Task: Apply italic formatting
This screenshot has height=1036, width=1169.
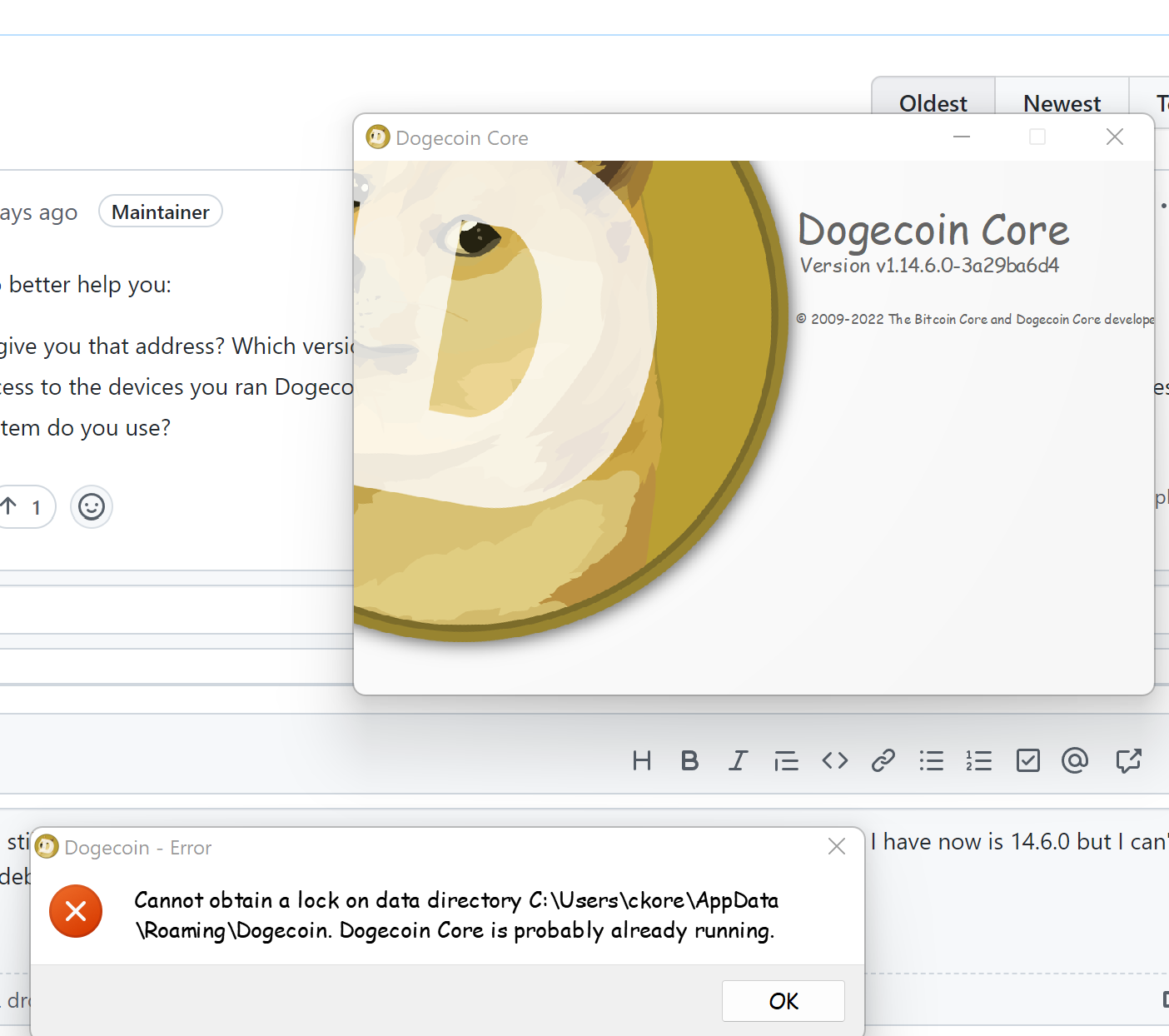Action: click(738, 760)
